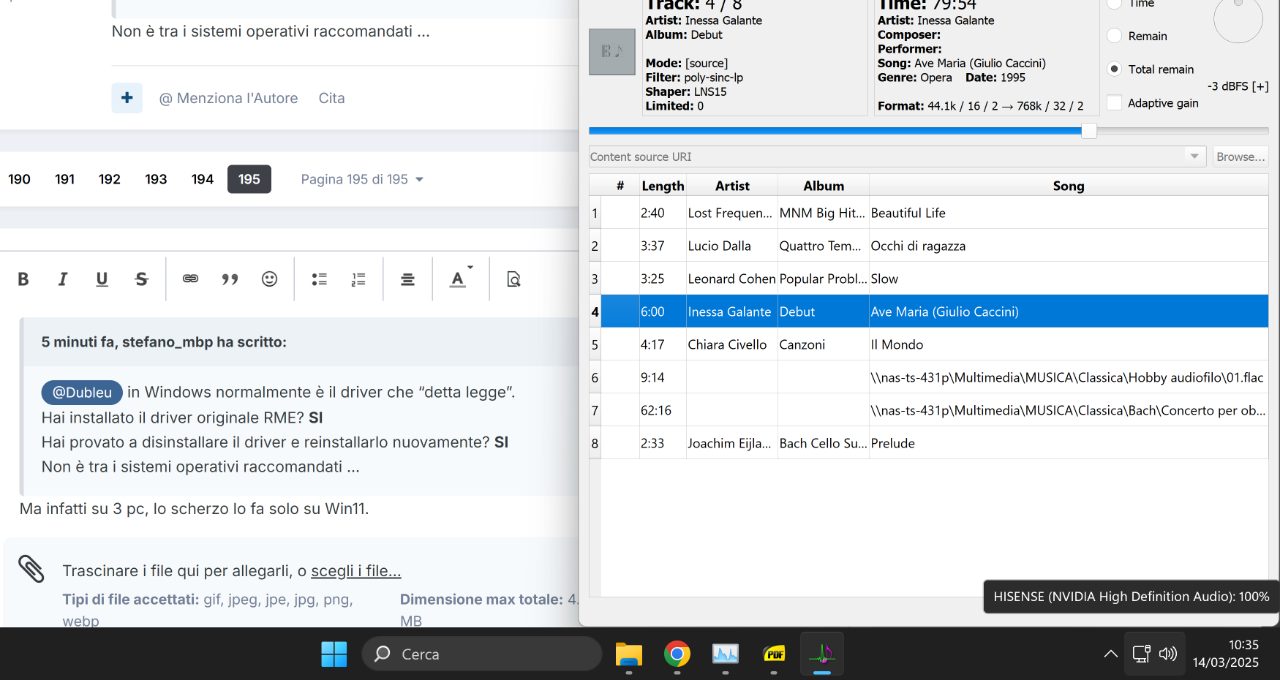Open the emoji picker
1280x680 pixels.
click(269, 279)
